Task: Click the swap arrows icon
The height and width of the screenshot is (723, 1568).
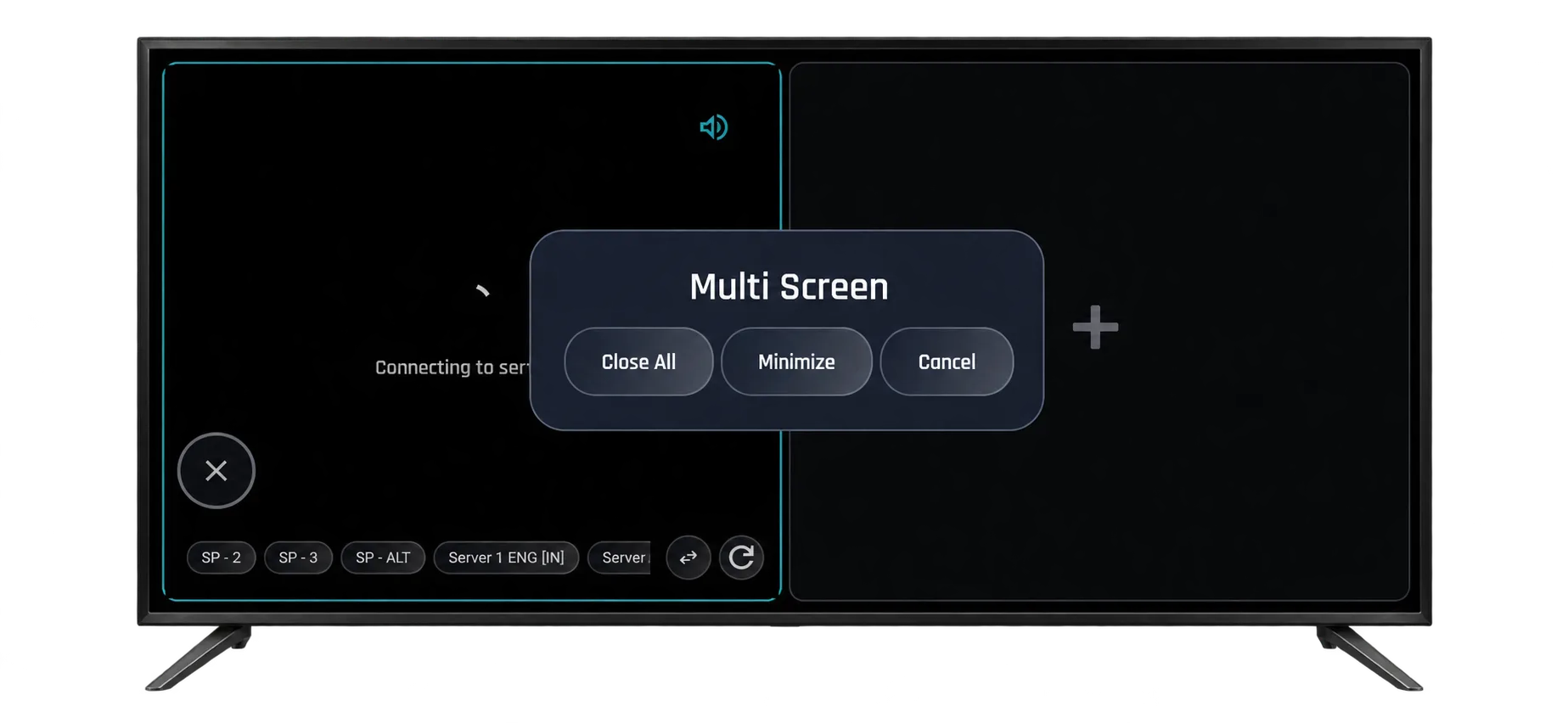Action: [x=688, y=558]
